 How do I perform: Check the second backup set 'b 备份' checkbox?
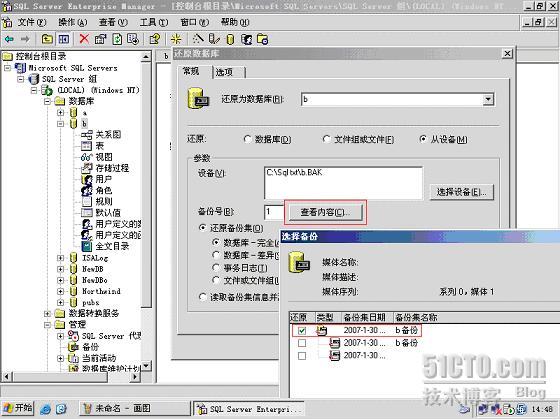pyautogui.click(x=302, y=343)
